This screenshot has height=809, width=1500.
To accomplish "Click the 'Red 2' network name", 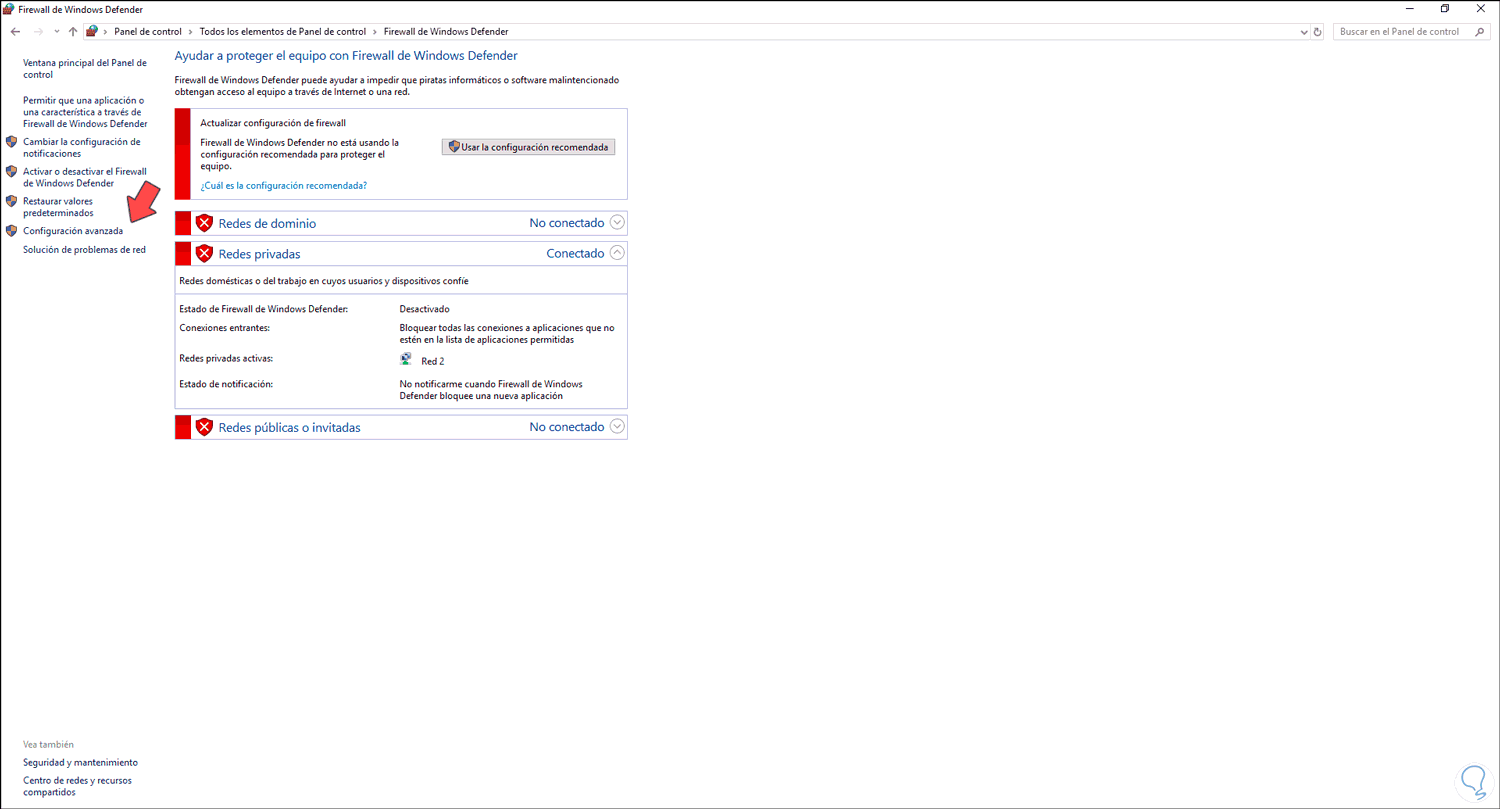I will pos(433,361).
